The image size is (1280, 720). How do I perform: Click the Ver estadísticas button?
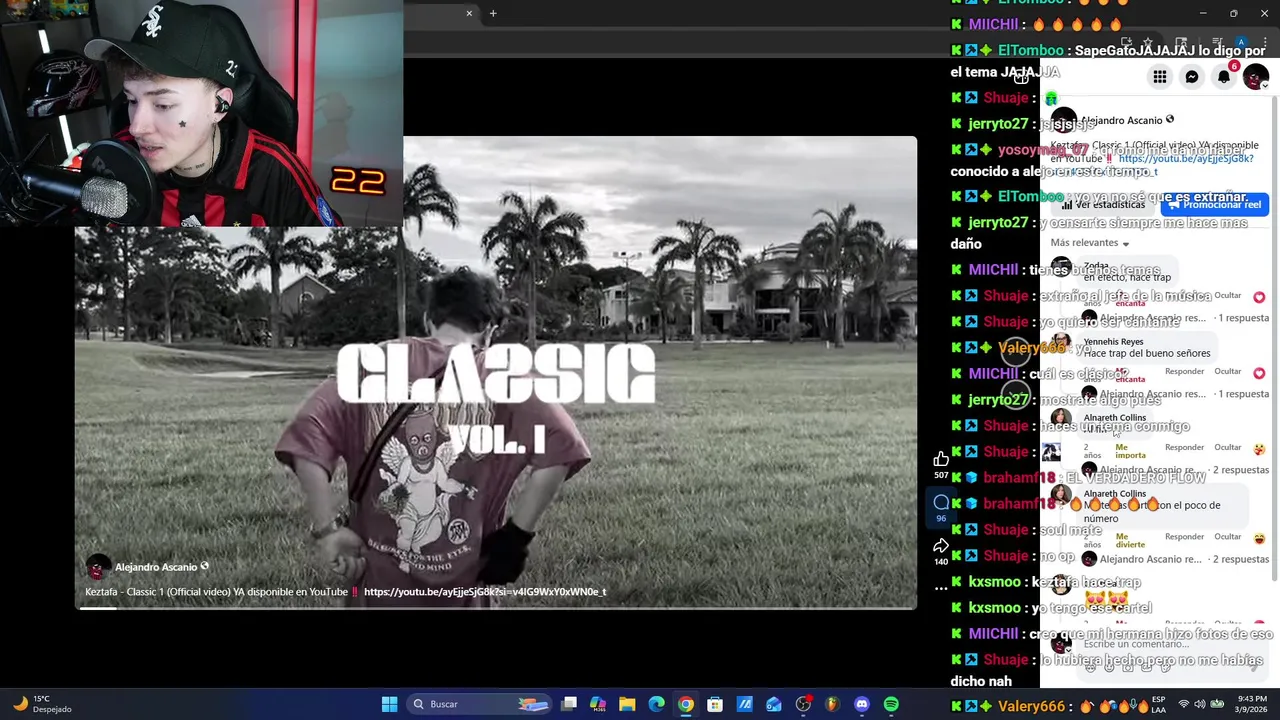click(1104, 205)
